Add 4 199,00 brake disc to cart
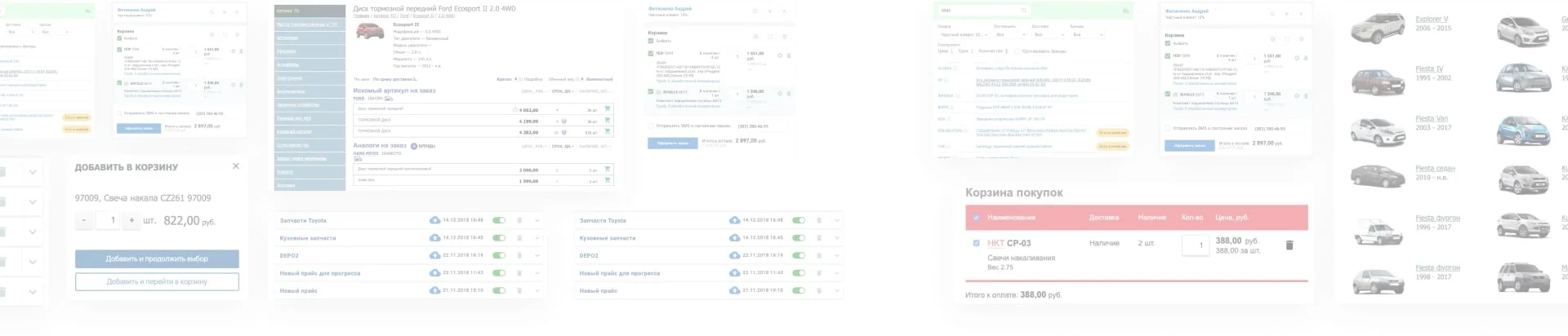Viewport: 1568px width, 336px height. point(607,120)
